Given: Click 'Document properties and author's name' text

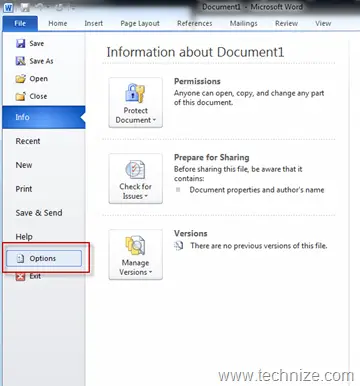Looking at the screenshot, I should click(x=257, y=190).
